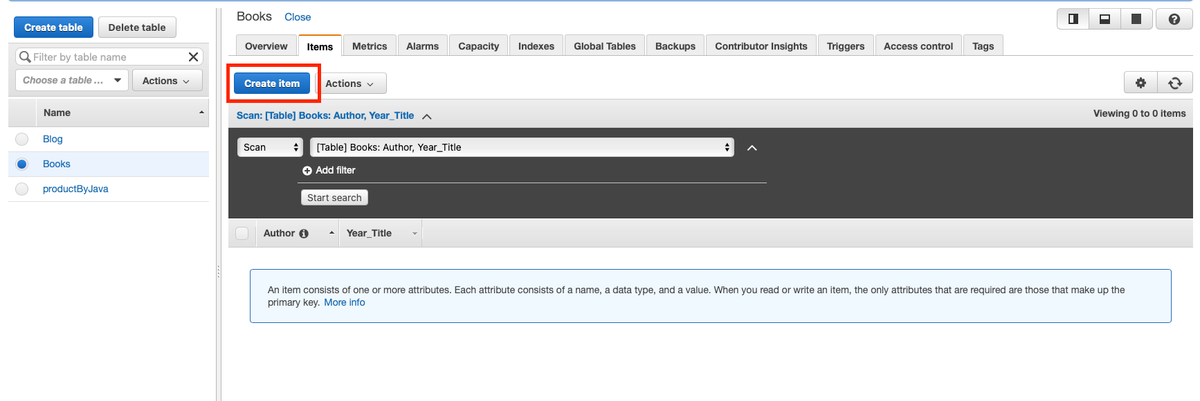
Task: Open the help question mark icon
Action: click(1174, 20)
